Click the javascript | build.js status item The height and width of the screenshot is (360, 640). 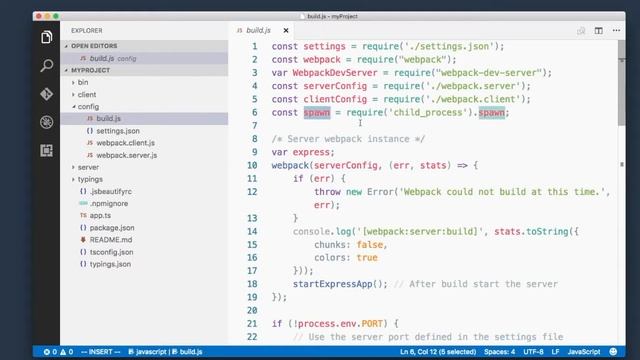coord(165,352)
